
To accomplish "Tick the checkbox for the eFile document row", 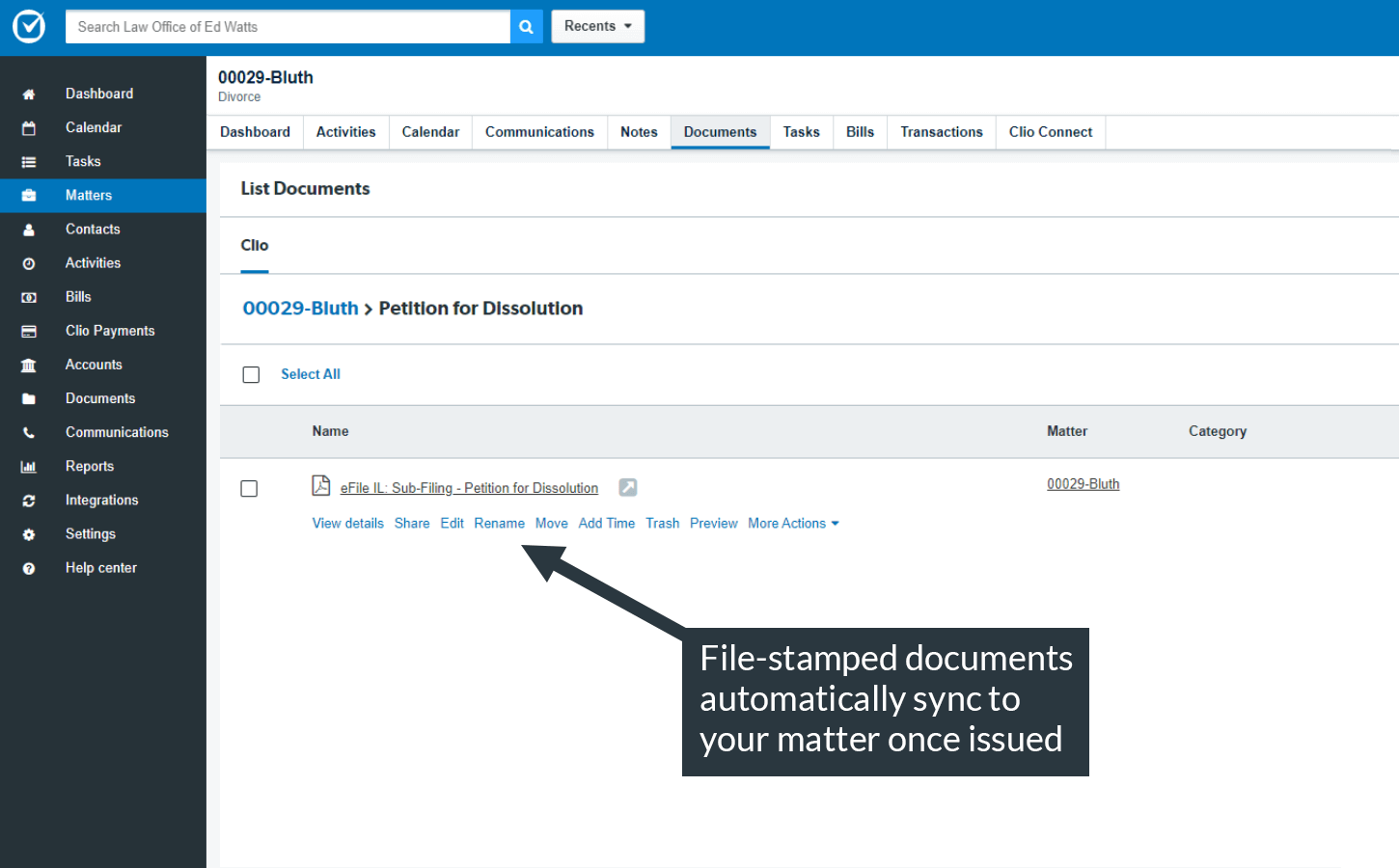I will [x=249, y=489].
